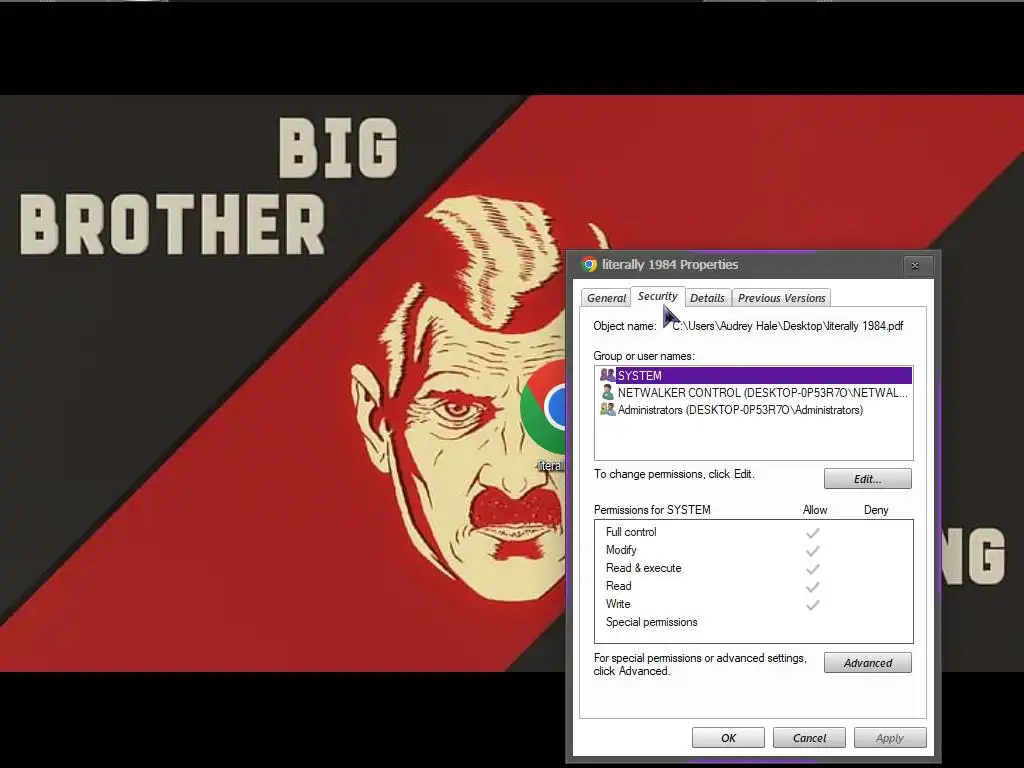This screenshot has height=768, width=1024.
Task: Click the NETWALKER CONTROL user icon
Action: (607, 392)
